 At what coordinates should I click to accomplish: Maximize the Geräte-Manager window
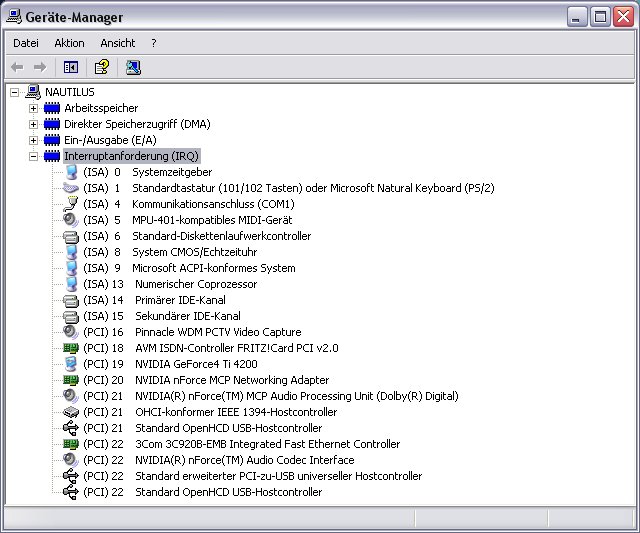click(600, 17)
